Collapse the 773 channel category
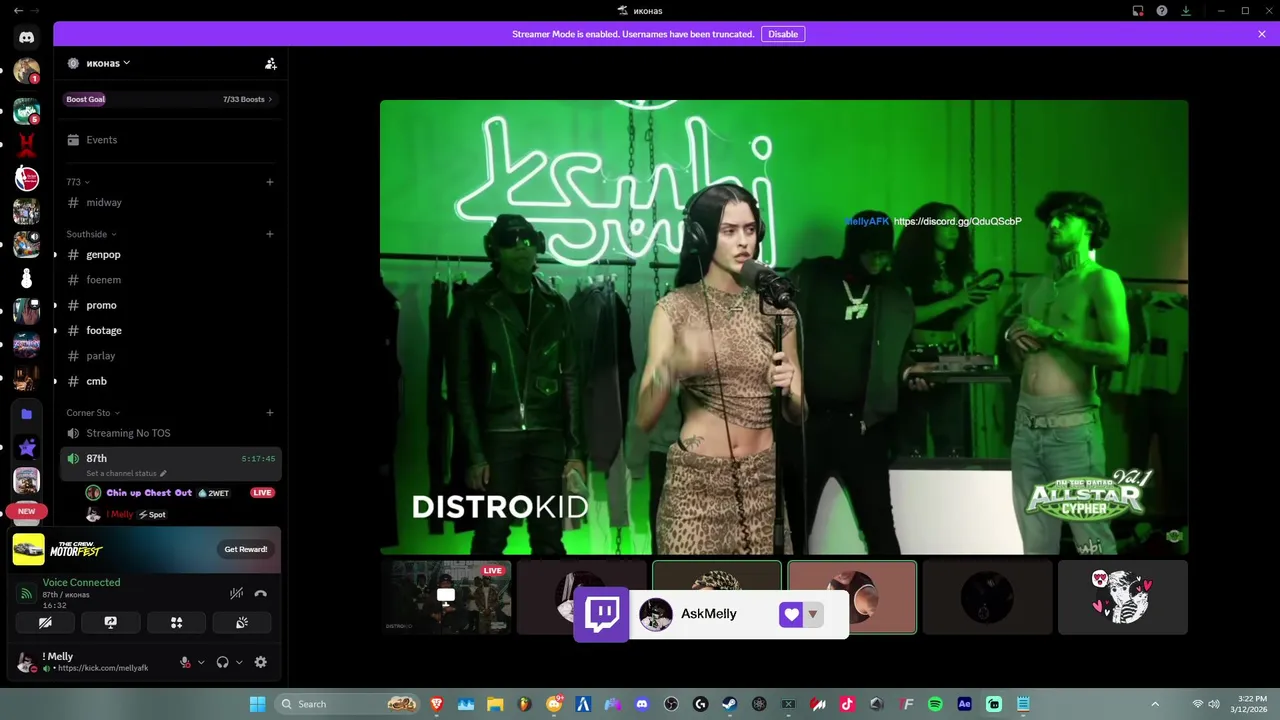 [x=78, y=182]
